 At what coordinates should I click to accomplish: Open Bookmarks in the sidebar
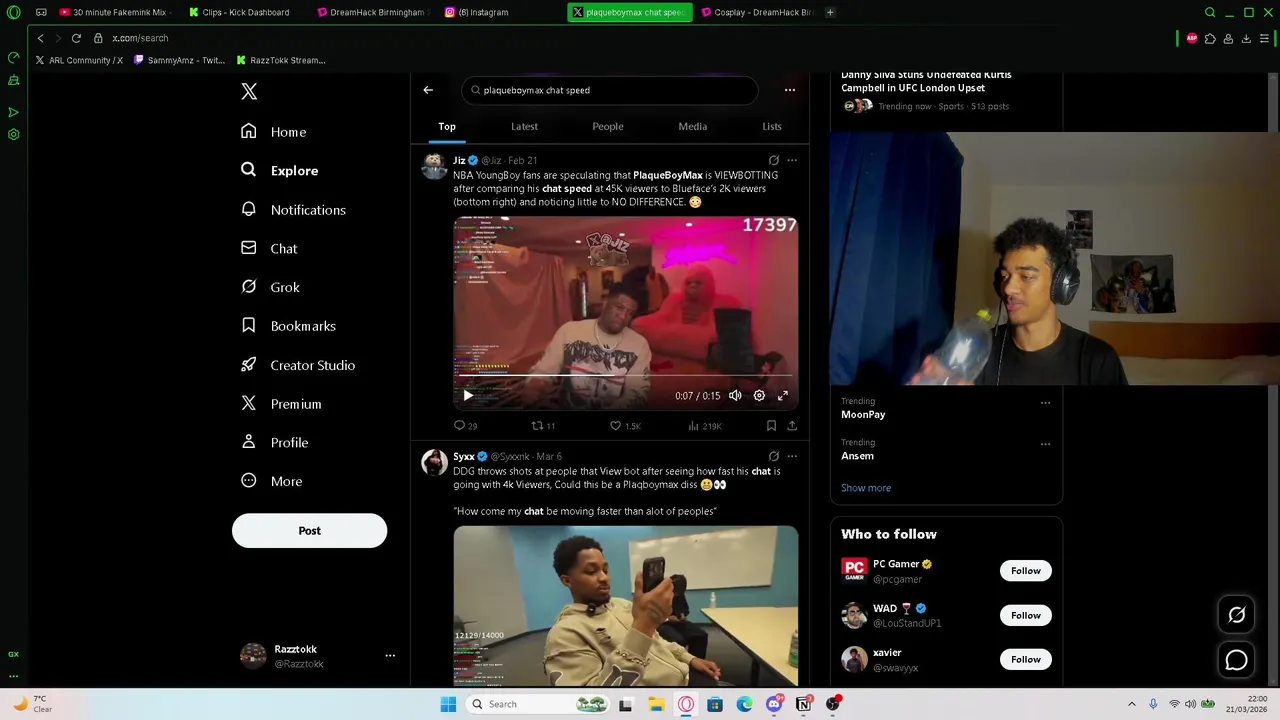288,326
